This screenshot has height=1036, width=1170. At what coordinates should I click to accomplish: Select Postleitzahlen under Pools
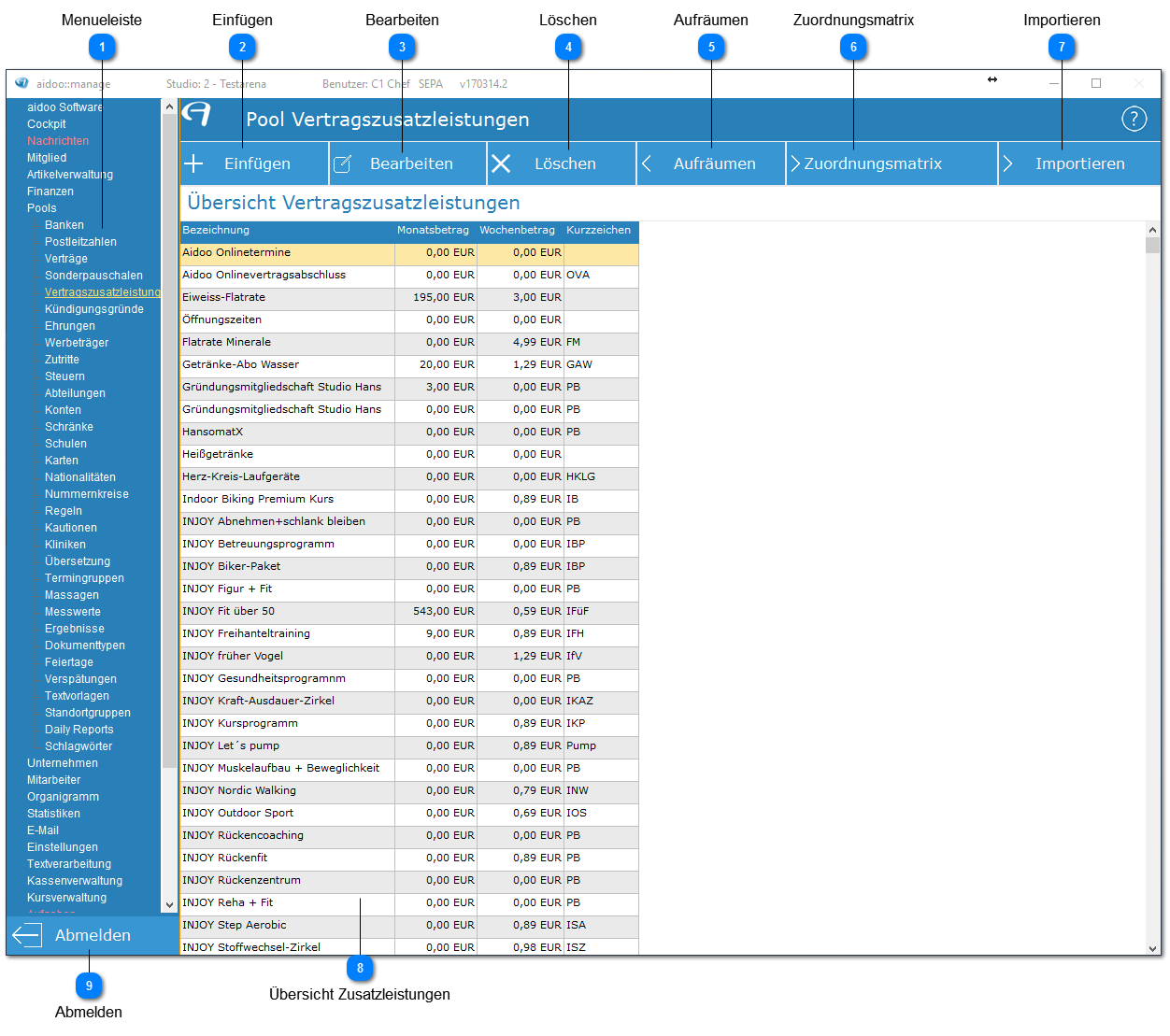pos(80,242)
